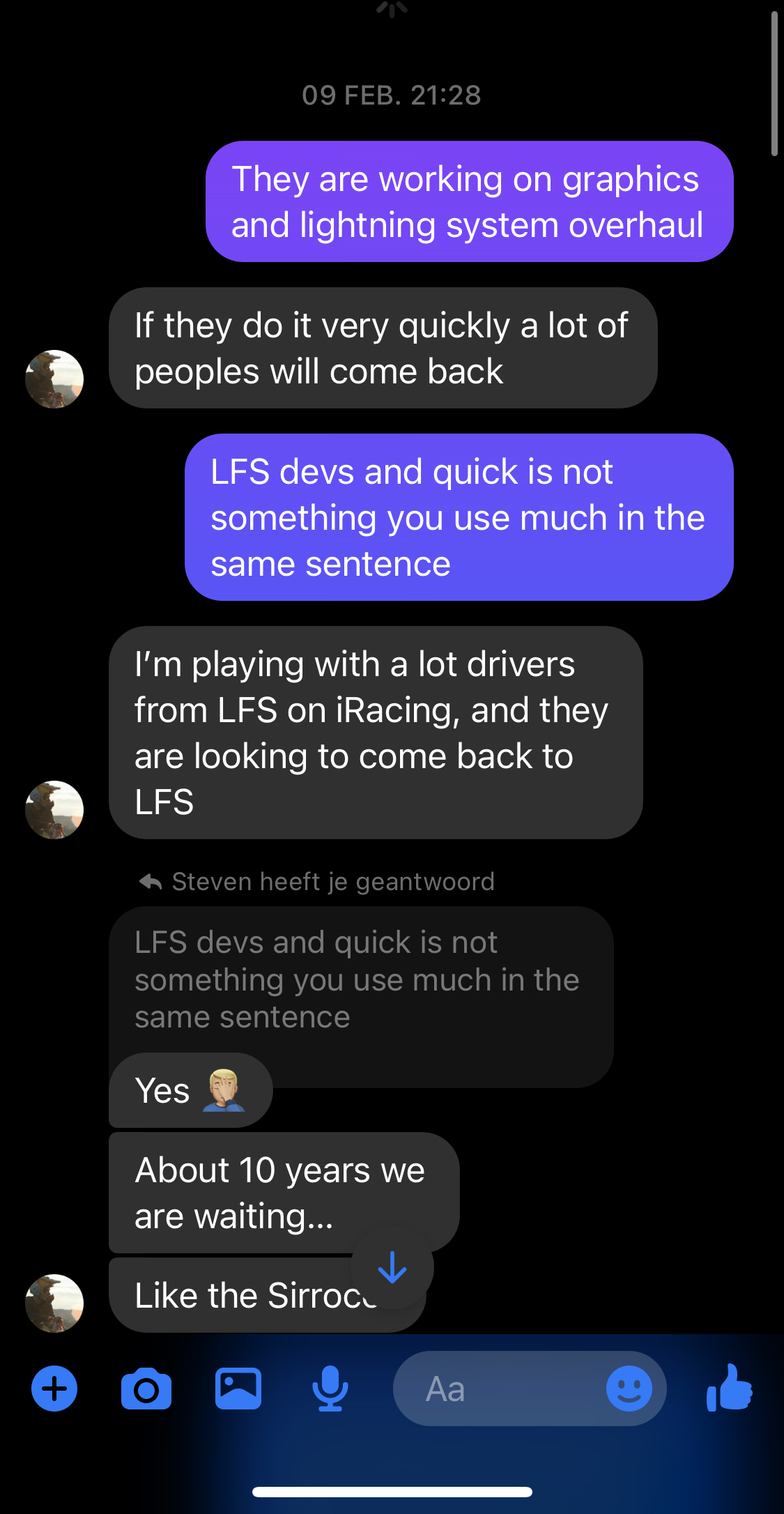
Task: Tap the 'I'm playing with a lot drivers' message
Action: (x=376, y=733)
